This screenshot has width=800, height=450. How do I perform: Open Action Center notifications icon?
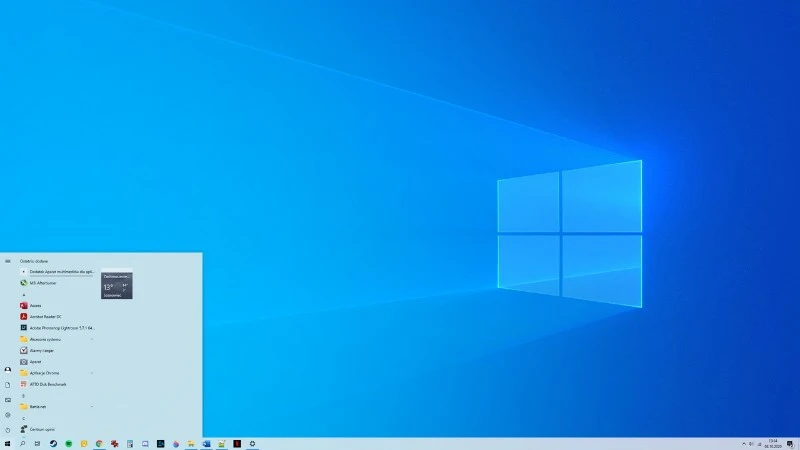tap(790, 444)
